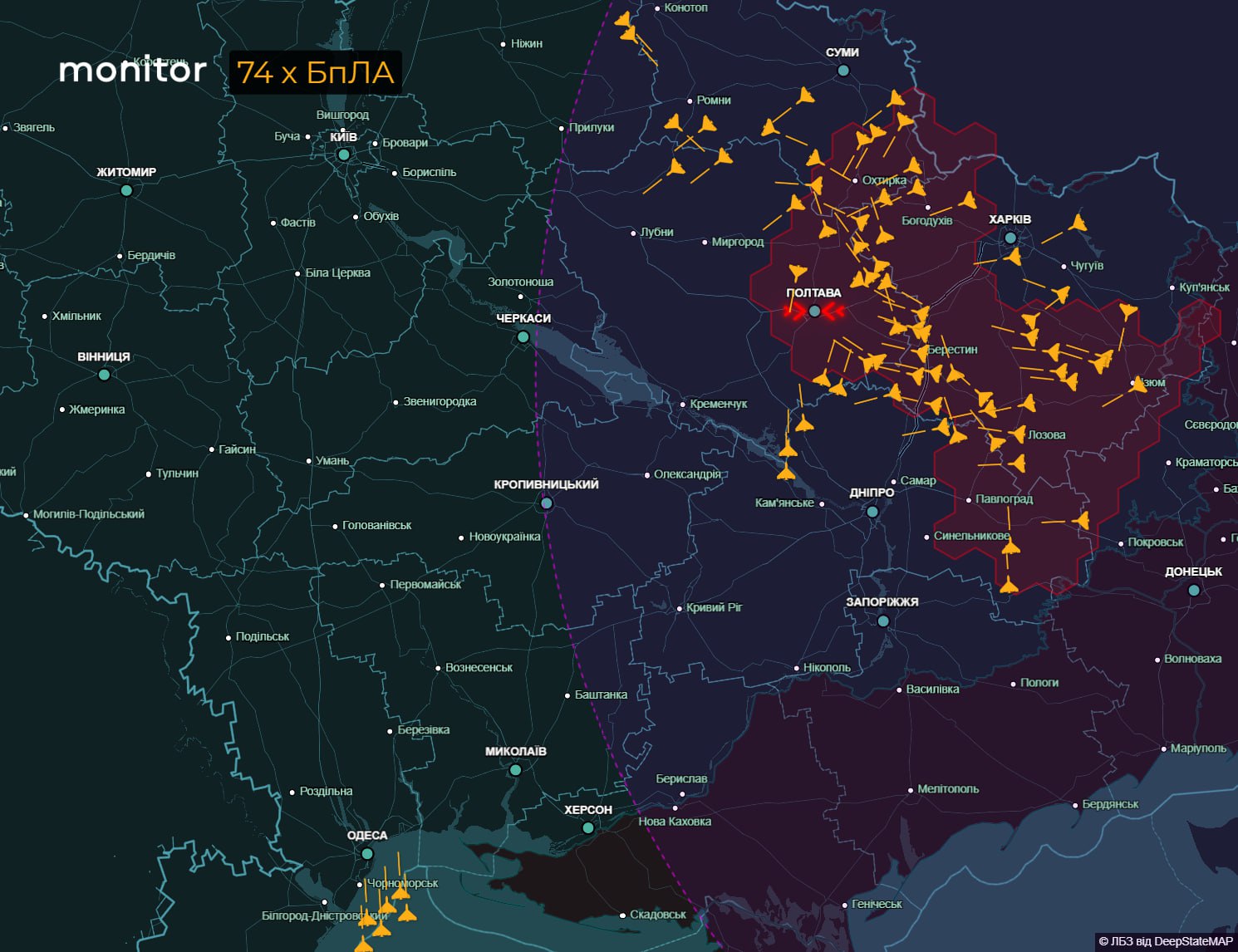The width and height of the screenshot is (1238, 952).
Task: Select the Запоріжжя city marker
Action: 883,621
